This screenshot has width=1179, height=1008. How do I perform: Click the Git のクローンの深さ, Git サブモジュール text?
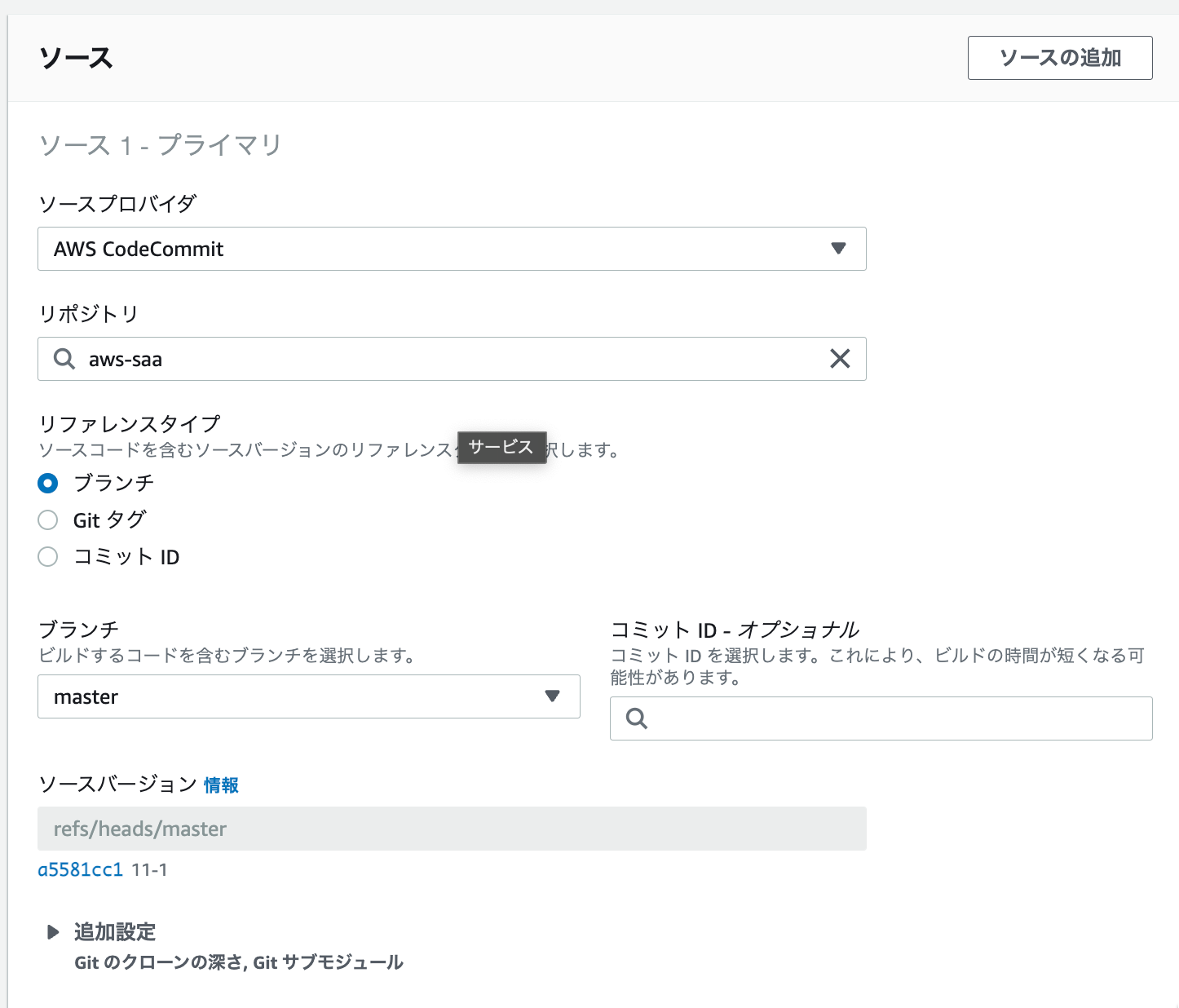[x=239, y=962]
